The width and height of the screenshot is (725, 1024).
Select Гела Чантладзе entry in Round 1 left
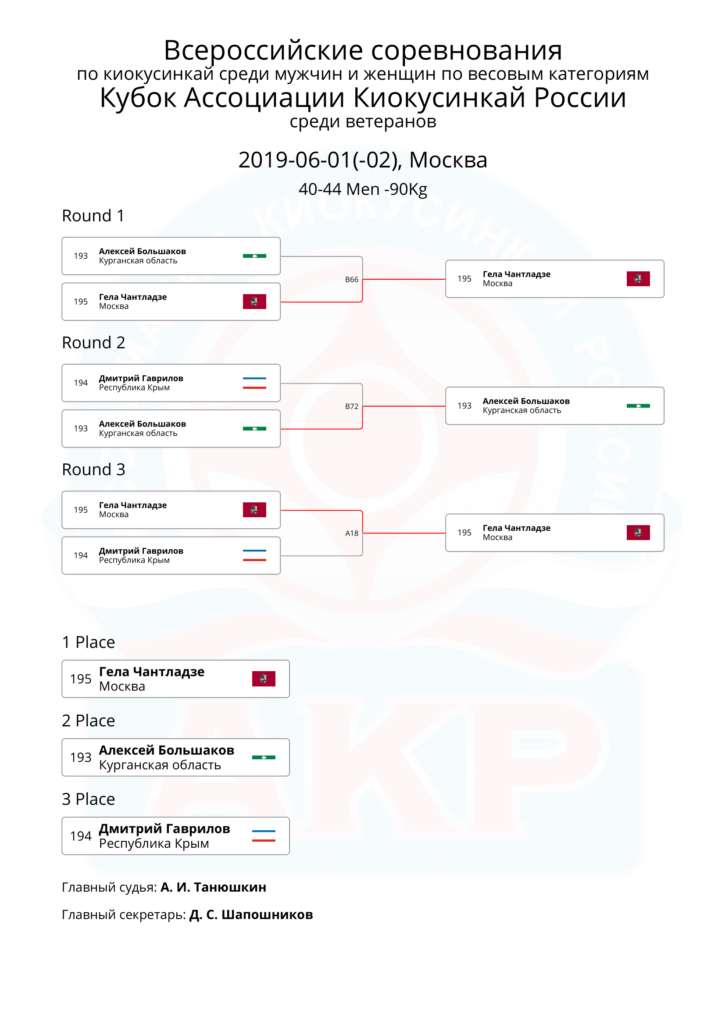tap(171, 302)
